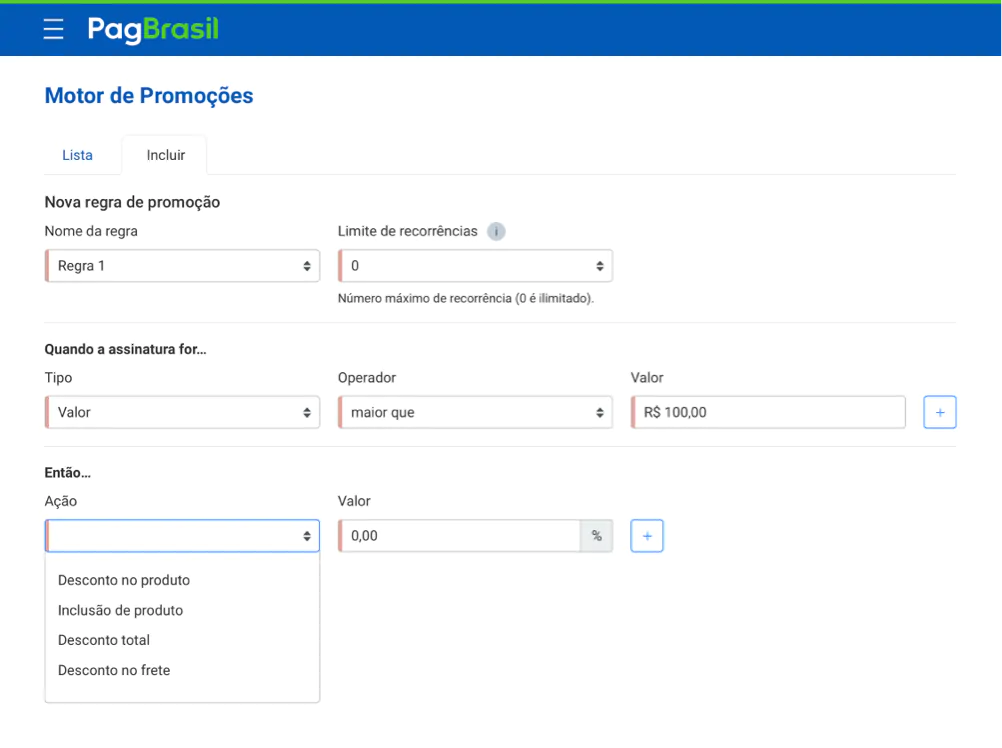Collapse the open Ação dropdown
1002x748 pixels.
(x=182, y=536)
